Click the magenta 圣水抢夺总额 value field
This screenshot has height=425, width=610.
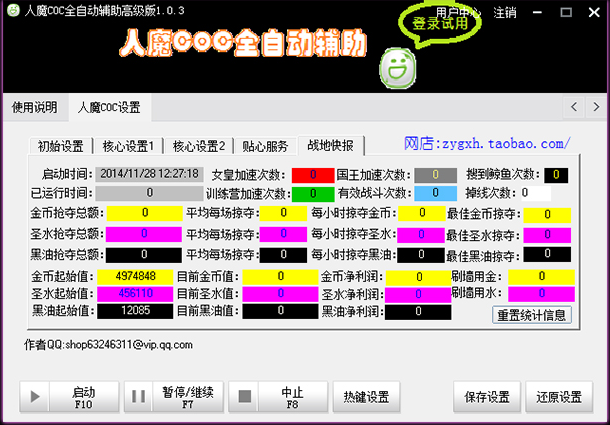[144, 234]
